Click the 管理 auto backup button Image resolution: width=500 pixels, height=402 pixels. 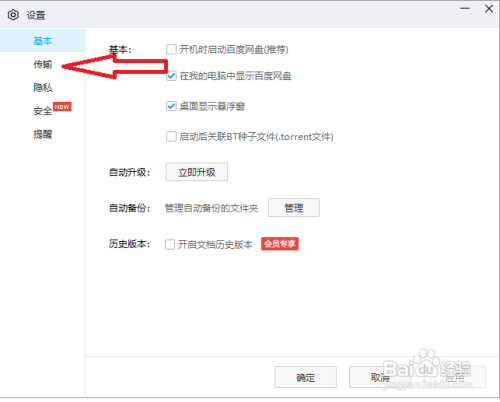pos(294,208)
